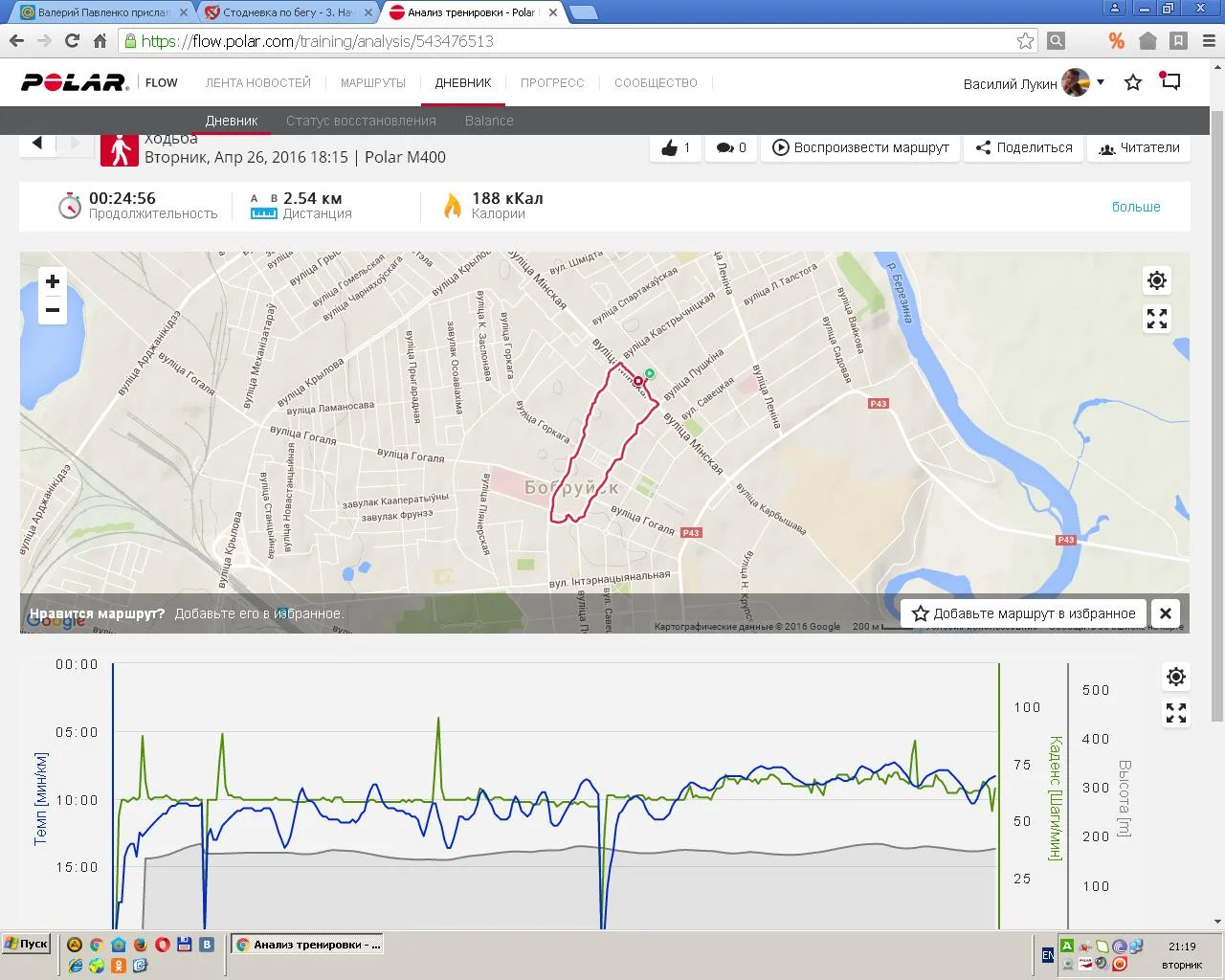Click the 2.54 км distance value
The width and height of the screenshot is (1225, 980).
(313, 198)
